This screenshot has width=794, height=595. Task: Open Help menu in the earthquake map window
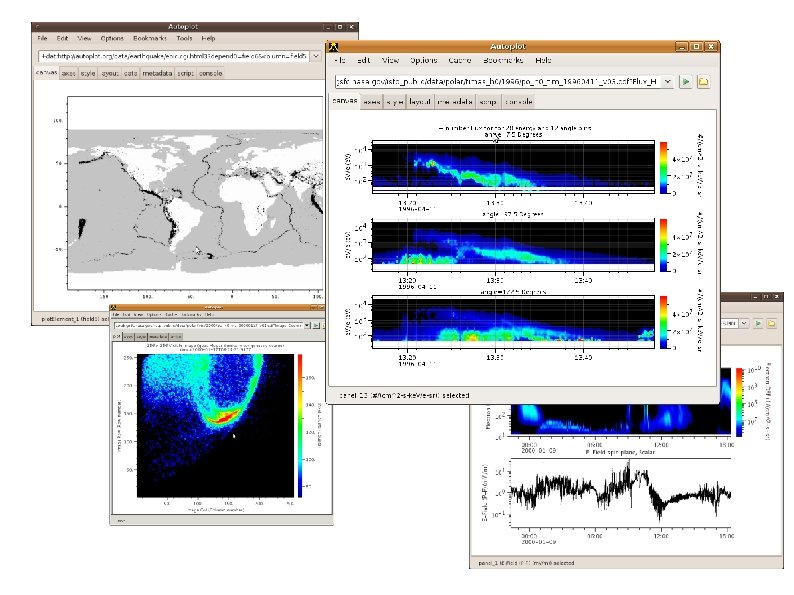pos(208,38)
